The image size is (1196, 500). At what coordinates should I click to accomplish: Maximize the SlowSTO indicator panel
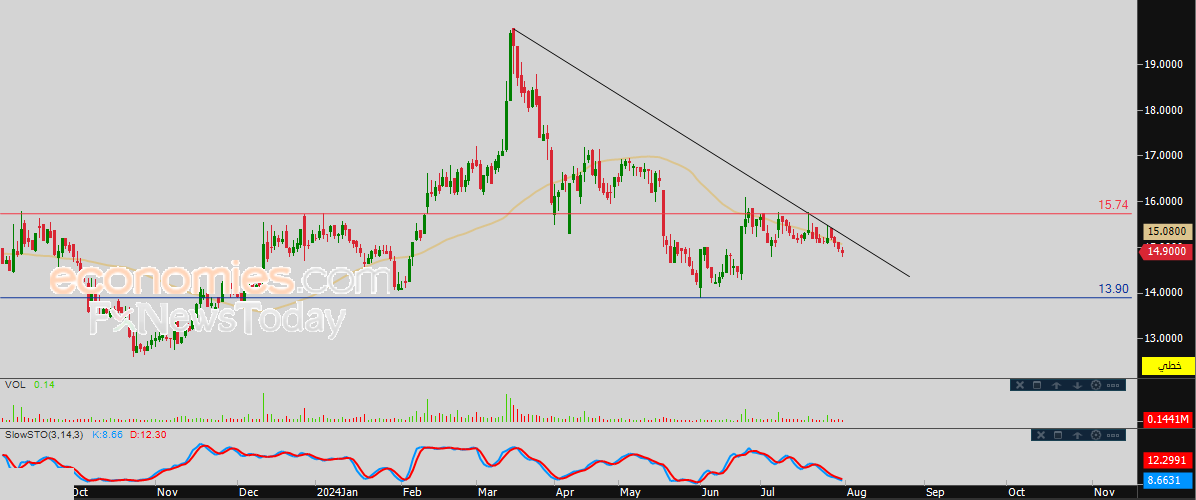point(1058,434)
